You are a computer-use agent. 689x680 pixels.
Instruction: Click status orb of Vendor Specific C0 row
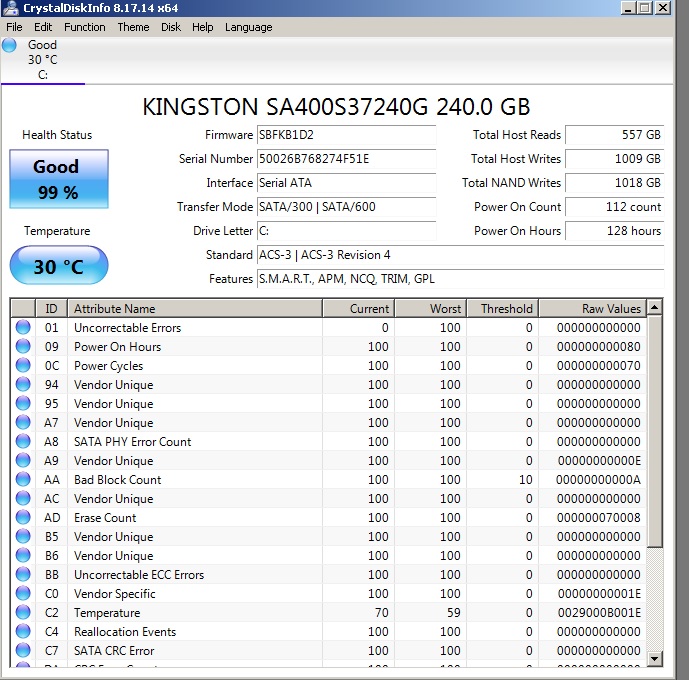pos(23,593)
